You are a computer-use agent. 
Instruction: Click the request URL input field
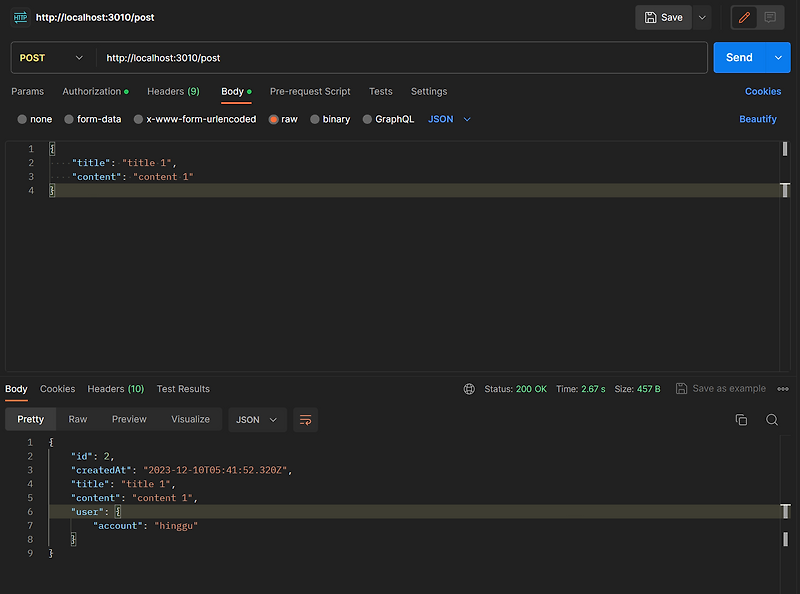coord(402,58)
